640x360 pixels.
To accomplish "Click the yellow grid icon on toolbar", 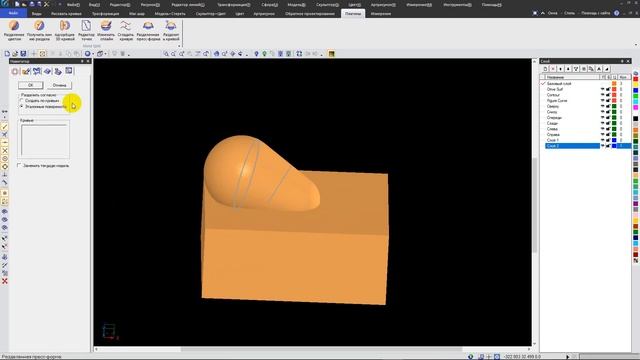I will (x=331, y=54).
